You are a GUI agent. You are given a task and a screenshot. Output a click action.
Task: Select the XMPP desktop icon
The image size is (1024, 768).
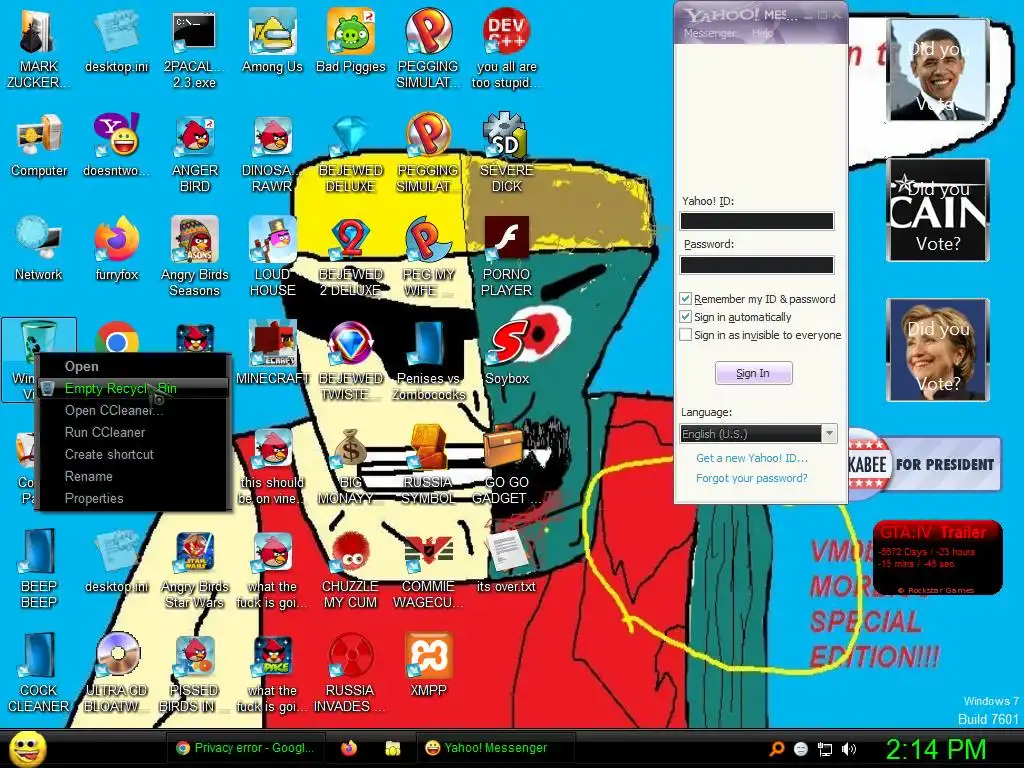pos(428,665)
